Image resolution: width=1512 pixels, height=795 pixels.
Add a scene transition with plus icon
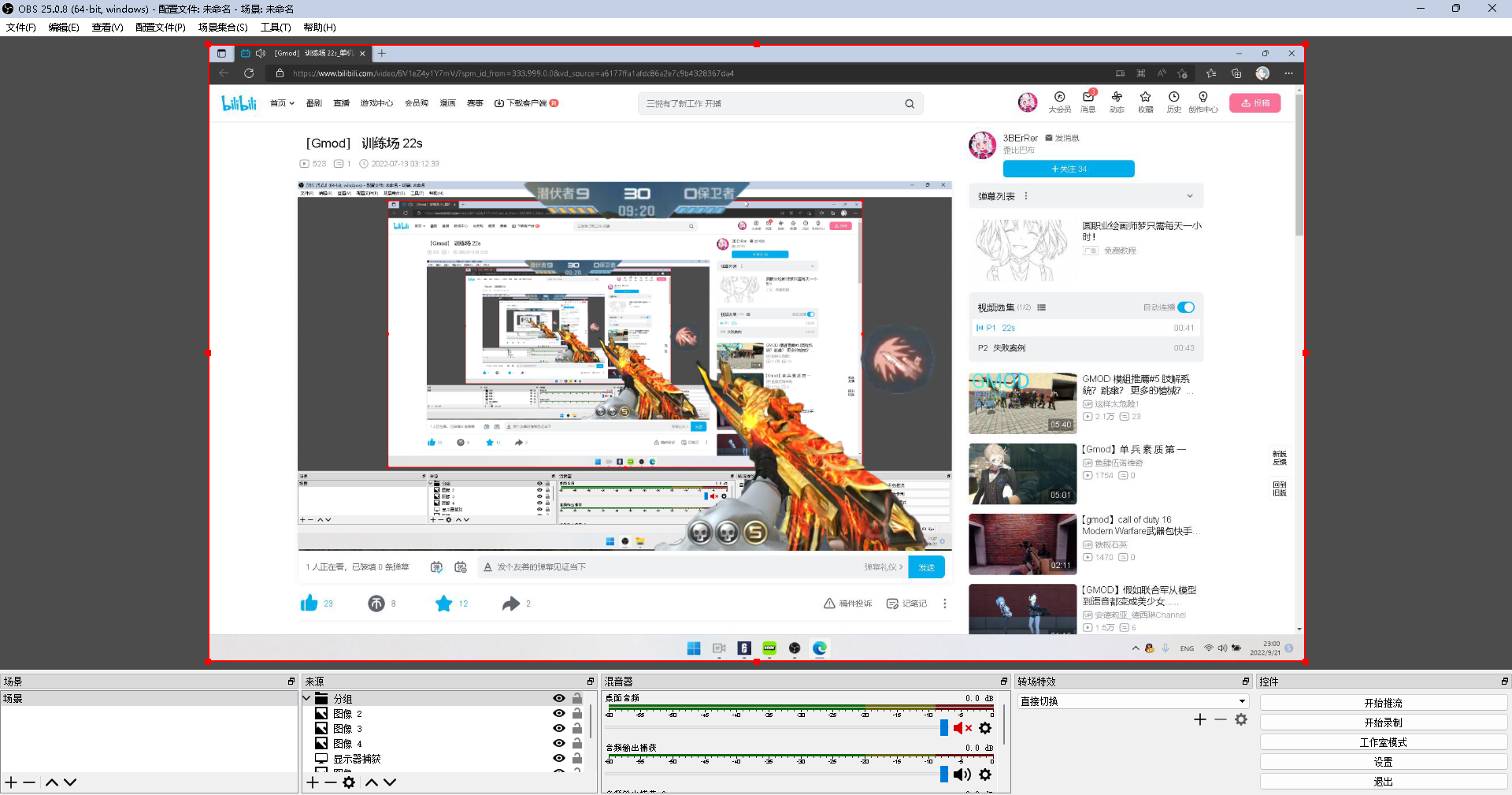(1200, 719)
